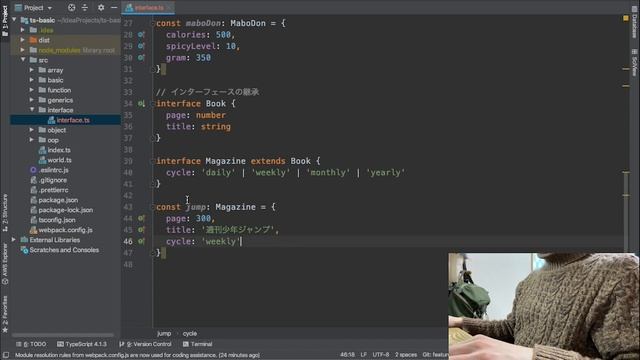Open the TODO tool window
Image resolution: width=640 pixels, height=360 pixels.
[31, 344]
